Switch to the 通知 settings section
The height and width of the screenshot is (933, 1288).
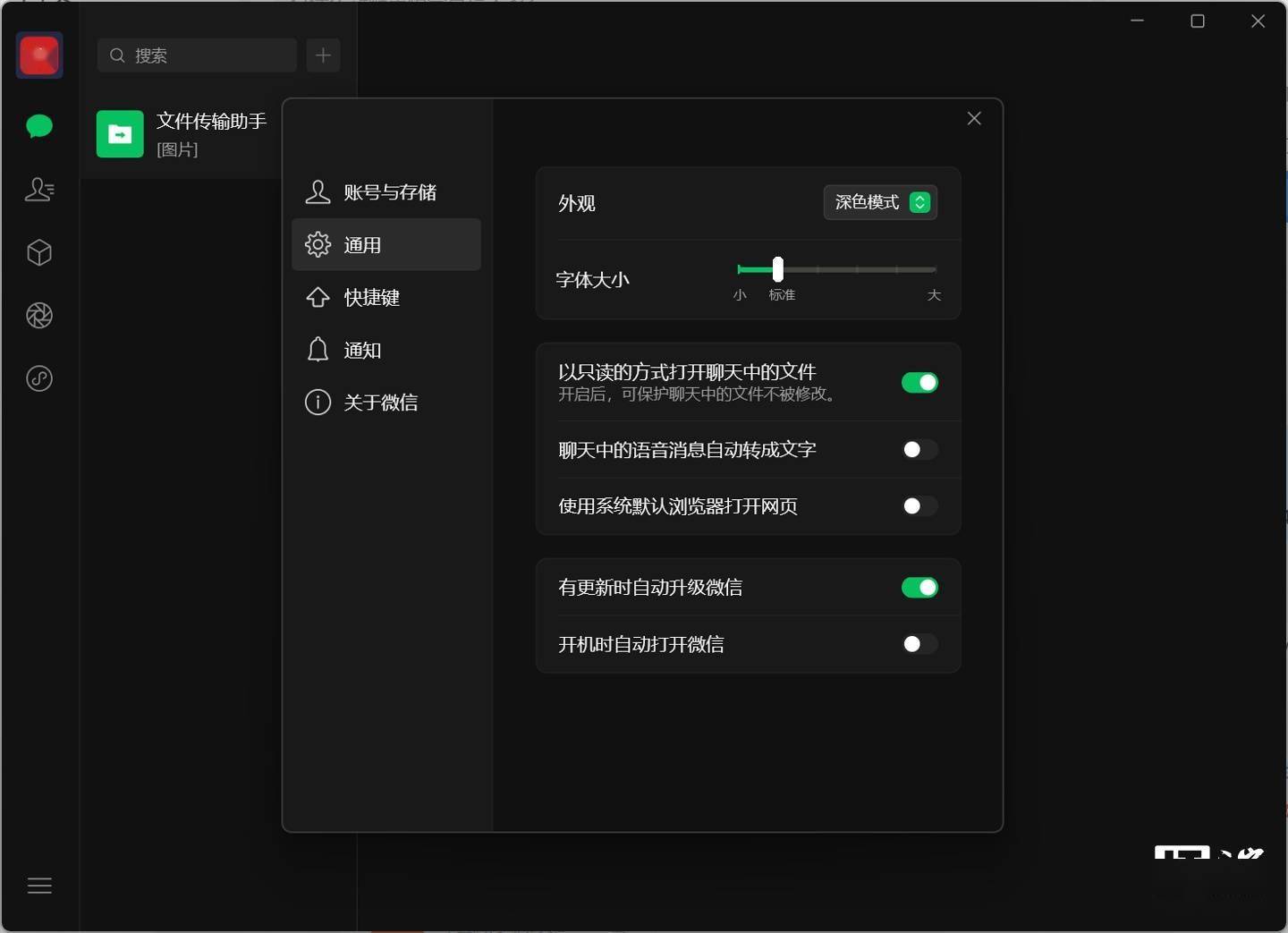point(386,349)
